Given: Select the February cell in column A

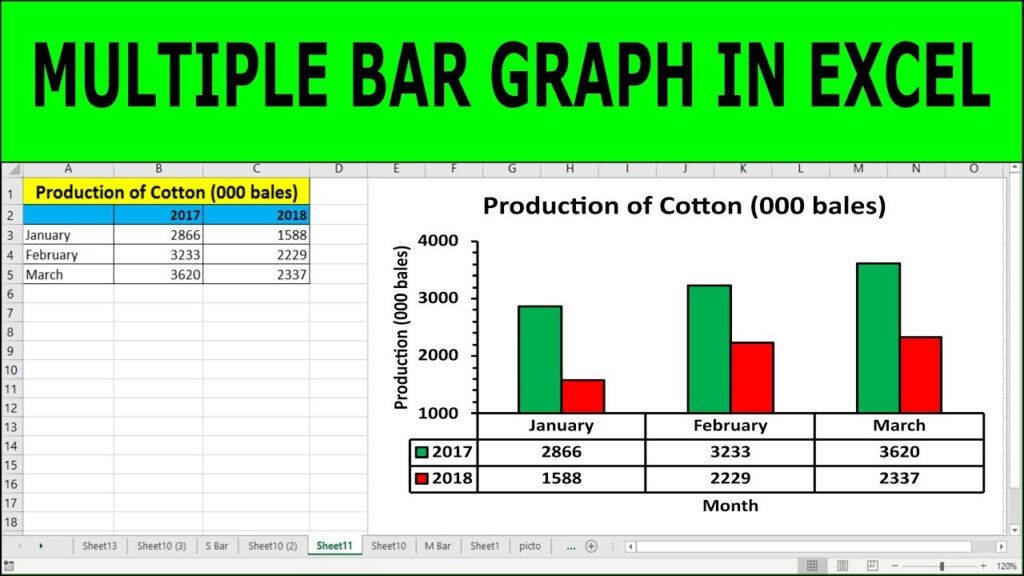Looking at the screenshot, I should click(69, 255).
